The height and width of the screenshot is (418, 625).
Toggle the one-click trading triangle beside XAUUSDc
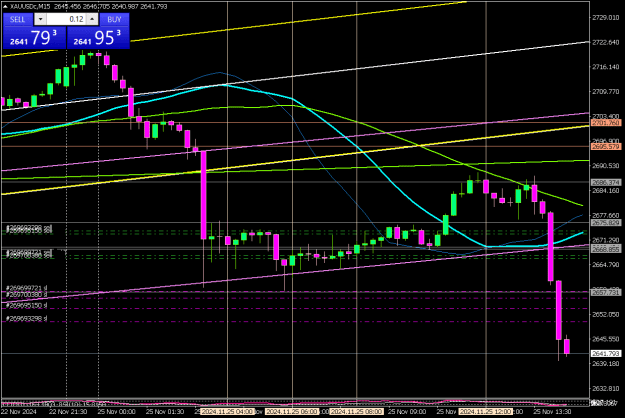coord(5,6)
